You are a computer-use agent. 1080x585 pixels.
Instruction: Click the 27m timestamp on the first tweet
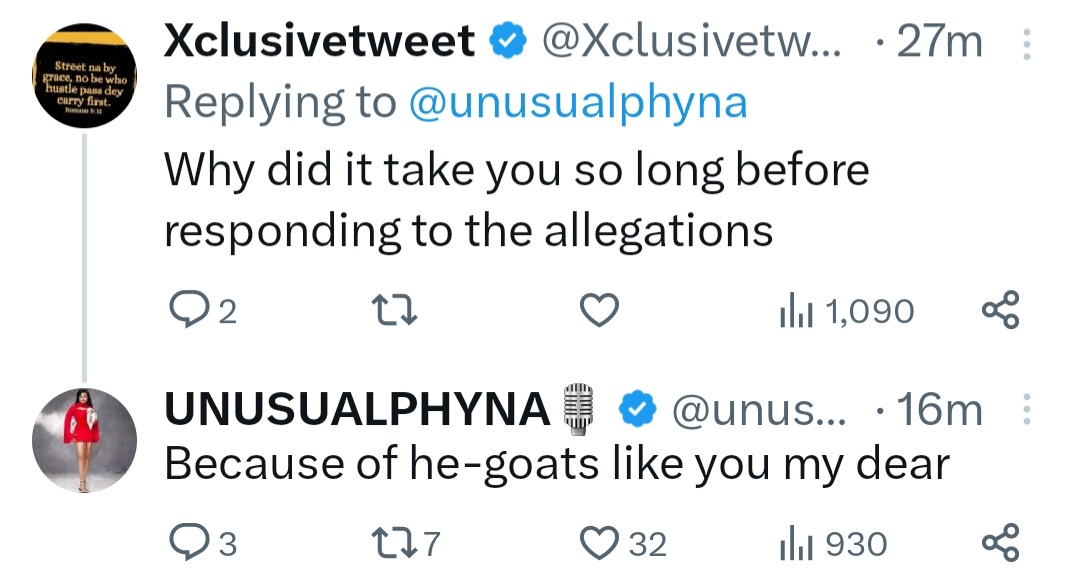tap(939, 40)
